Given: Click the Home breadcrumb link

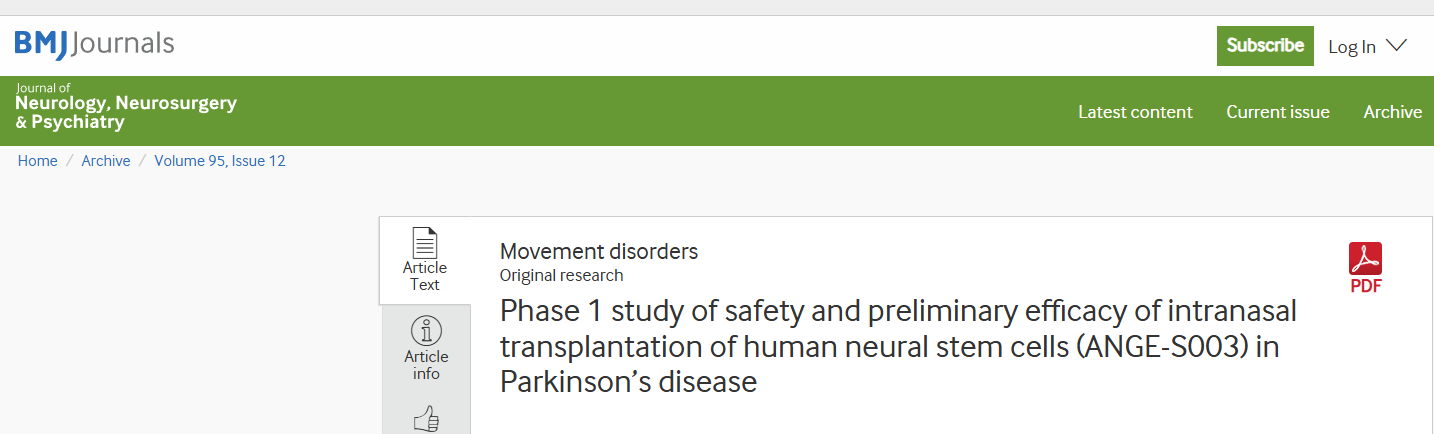Looking at the screenshot, I should point(38,161).
